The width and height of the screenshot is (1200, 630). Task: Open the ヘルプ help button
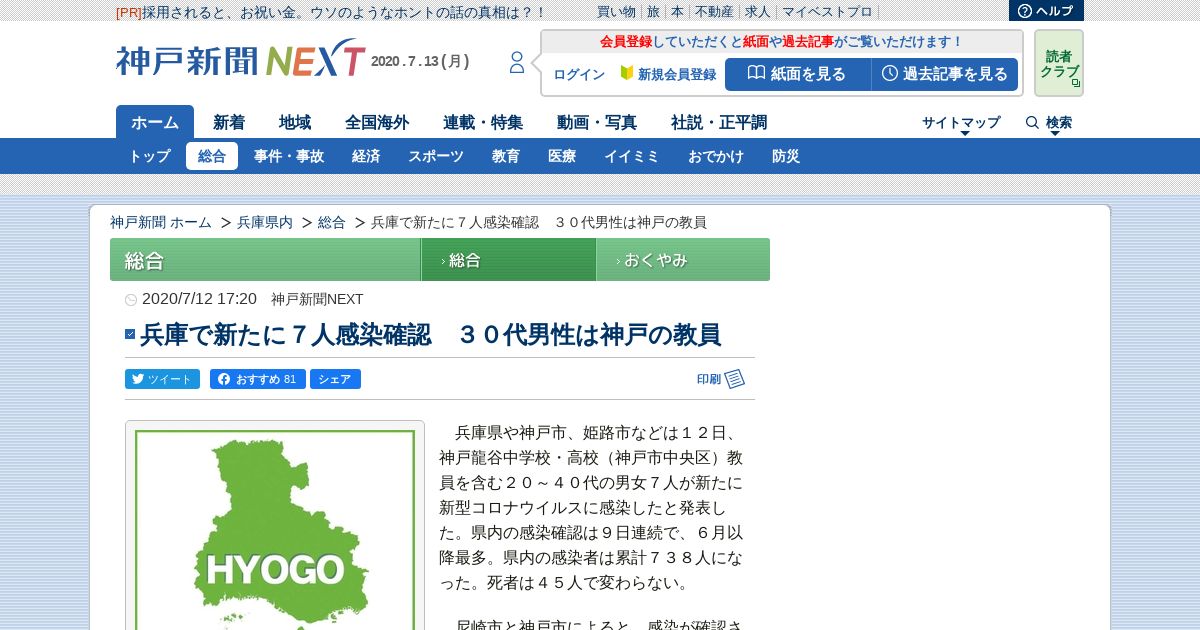1046,11
